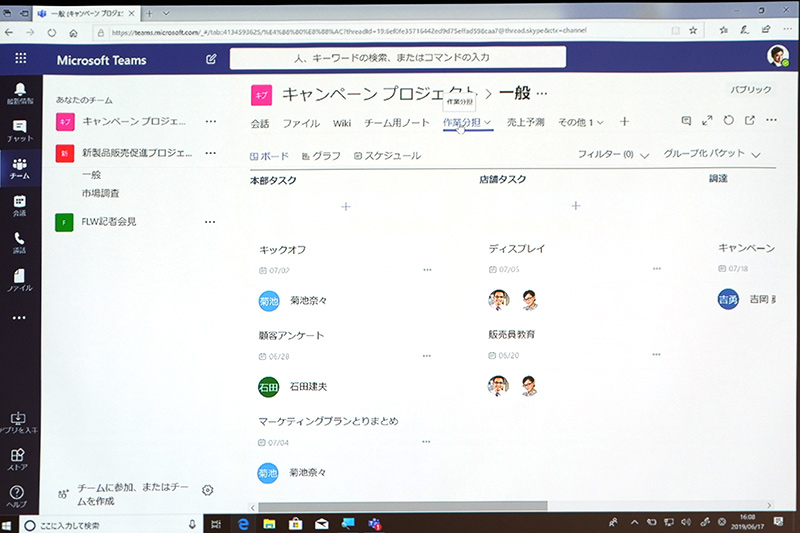Open 作業分担 tab dropdown chevron
The width and height of the screenshot is (800, 533).
(x=488, y=122)
